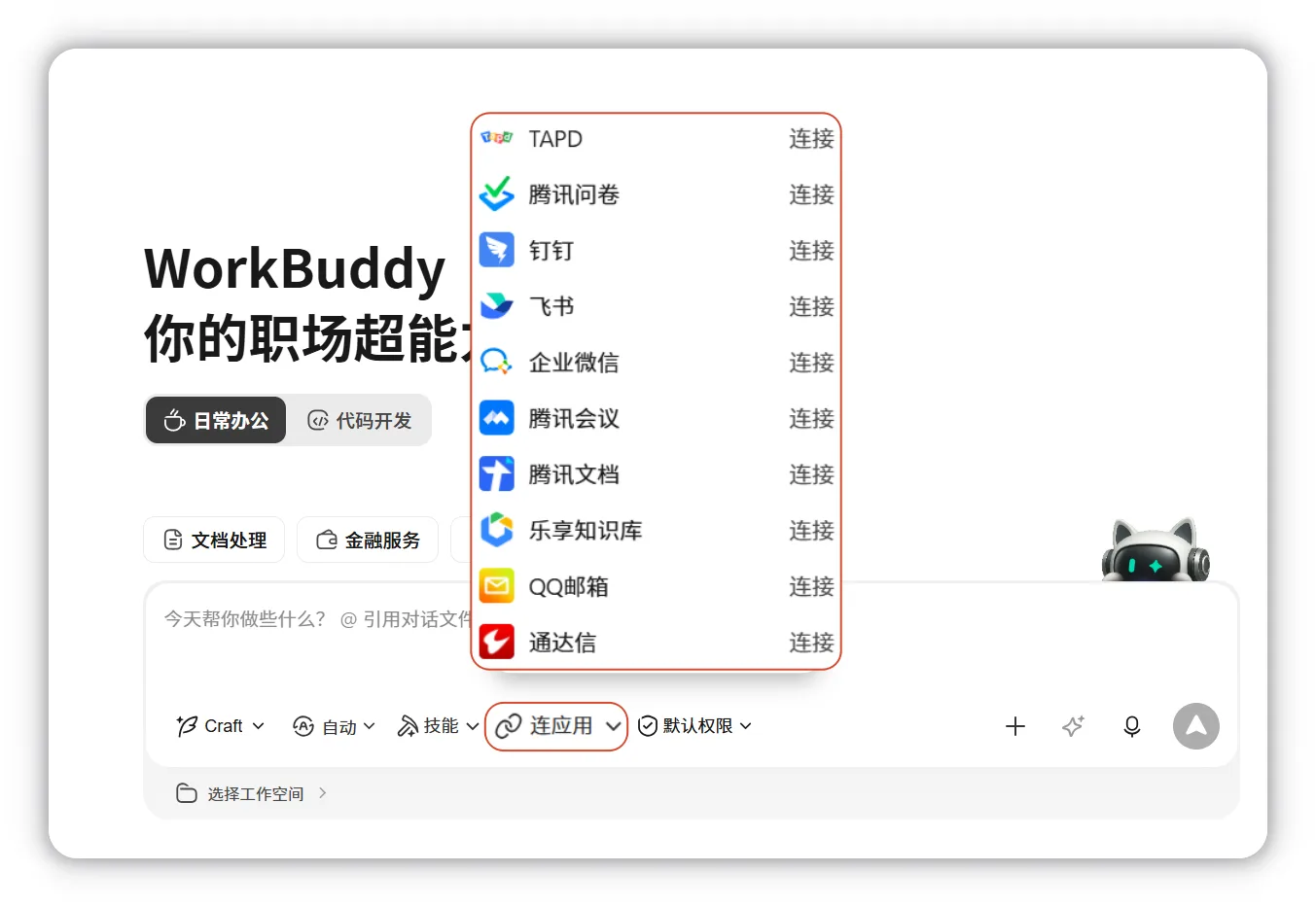Click 连接 next to TAPD
Viewport: 1316px width, 907px height.
tap(811, 138)
